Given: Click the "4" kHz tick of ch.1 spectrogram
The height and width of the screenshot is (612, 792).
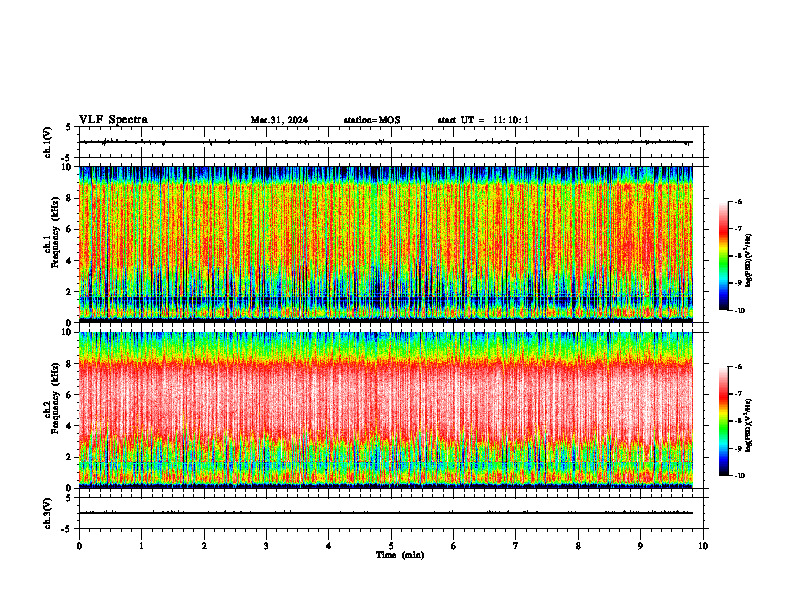Looking at the screenshot, I should [69, 261].
